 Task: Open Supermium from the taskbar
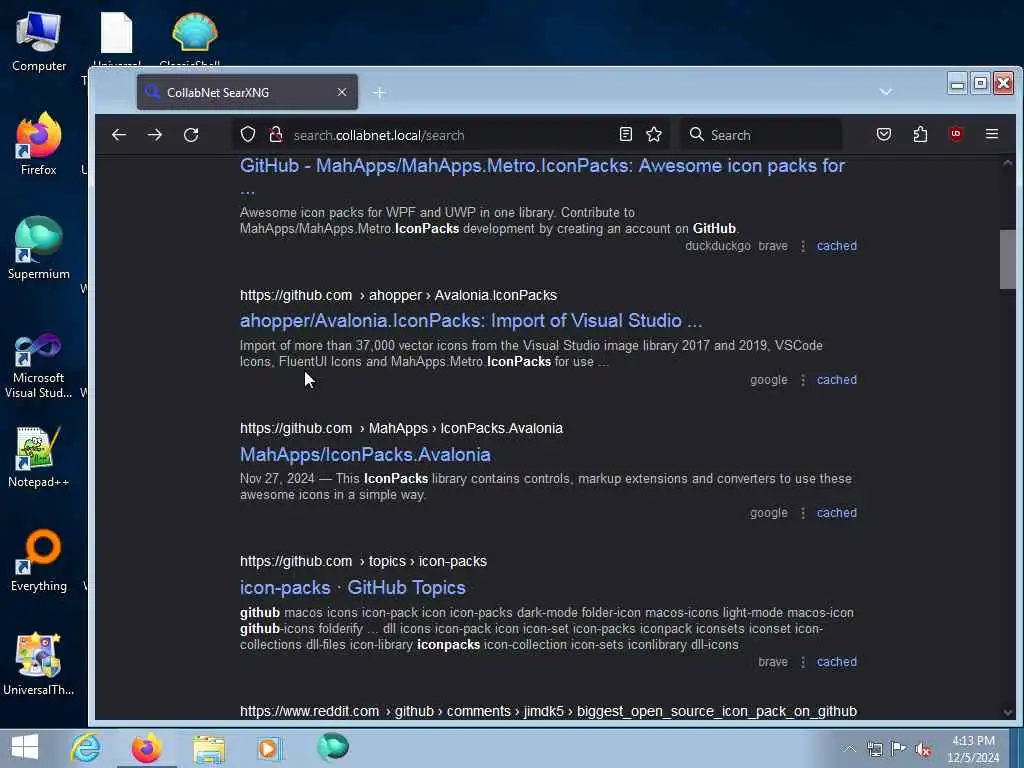[x=332, y=748]
